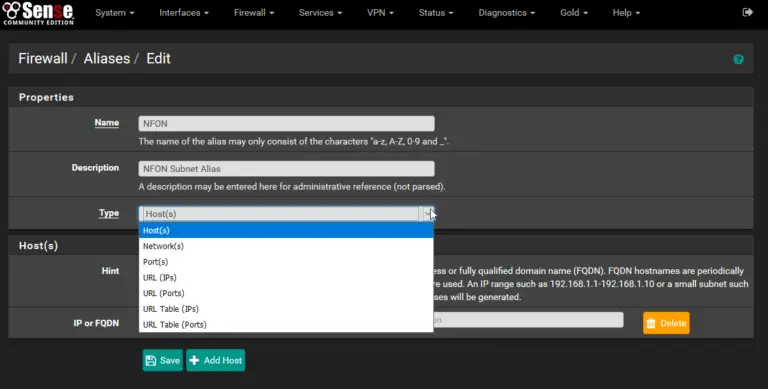Click the Description field
Screen dimensions: 768x389
[x=287, y=169]
